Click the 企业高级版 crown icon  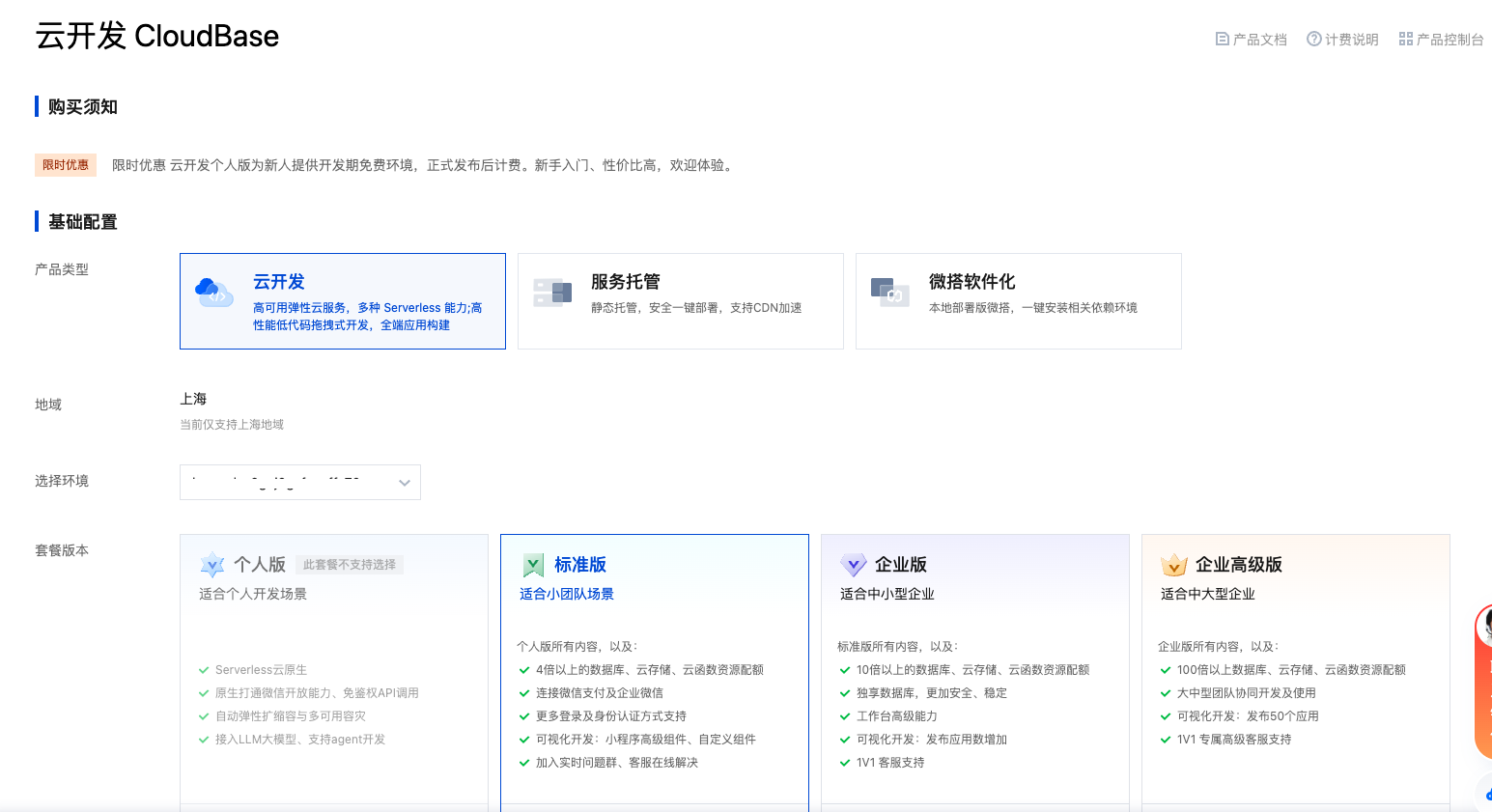click(1174, 565)
